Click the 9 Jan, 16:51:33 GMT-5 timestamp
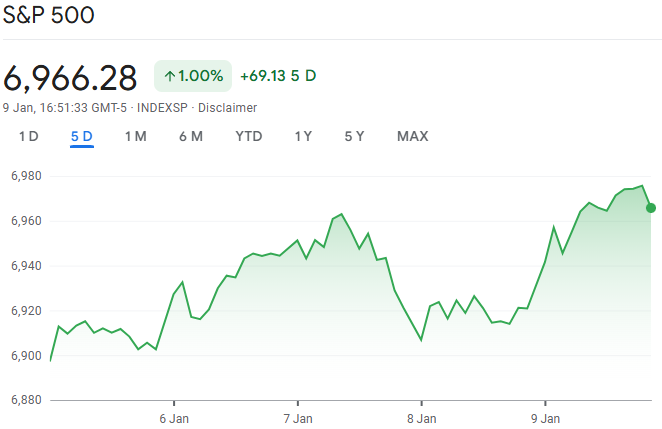662x429 pixels. 65,108
